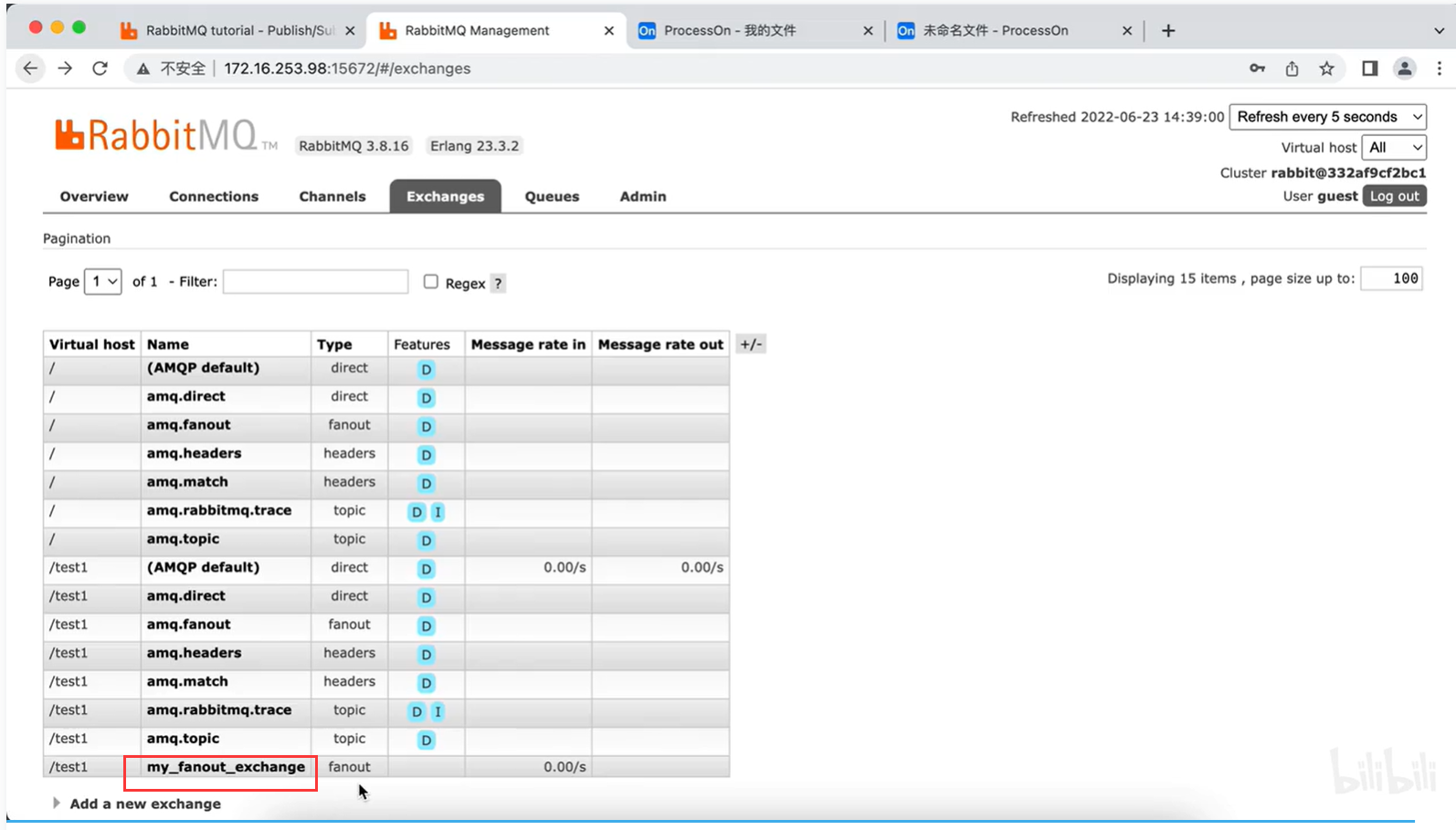Open the Admin tab
Screen dimensions: 1456x830
click(x=643, y=196)
